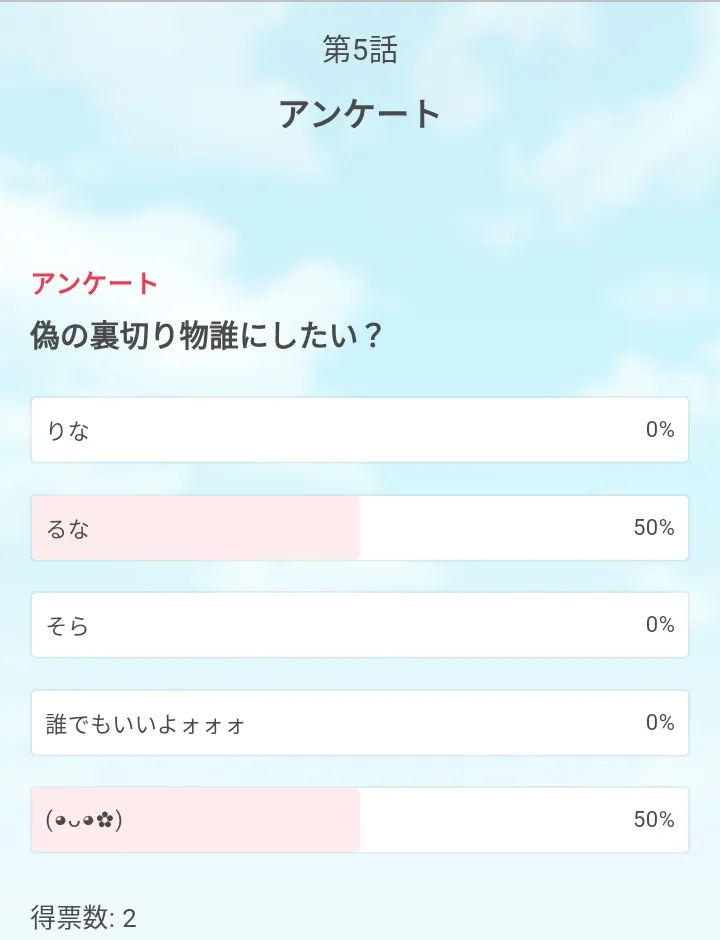Image resolution: width=720 pixels, height=940 pixels.
Task: Click the 50% result beside るな
Action: [x=654, y=528]
